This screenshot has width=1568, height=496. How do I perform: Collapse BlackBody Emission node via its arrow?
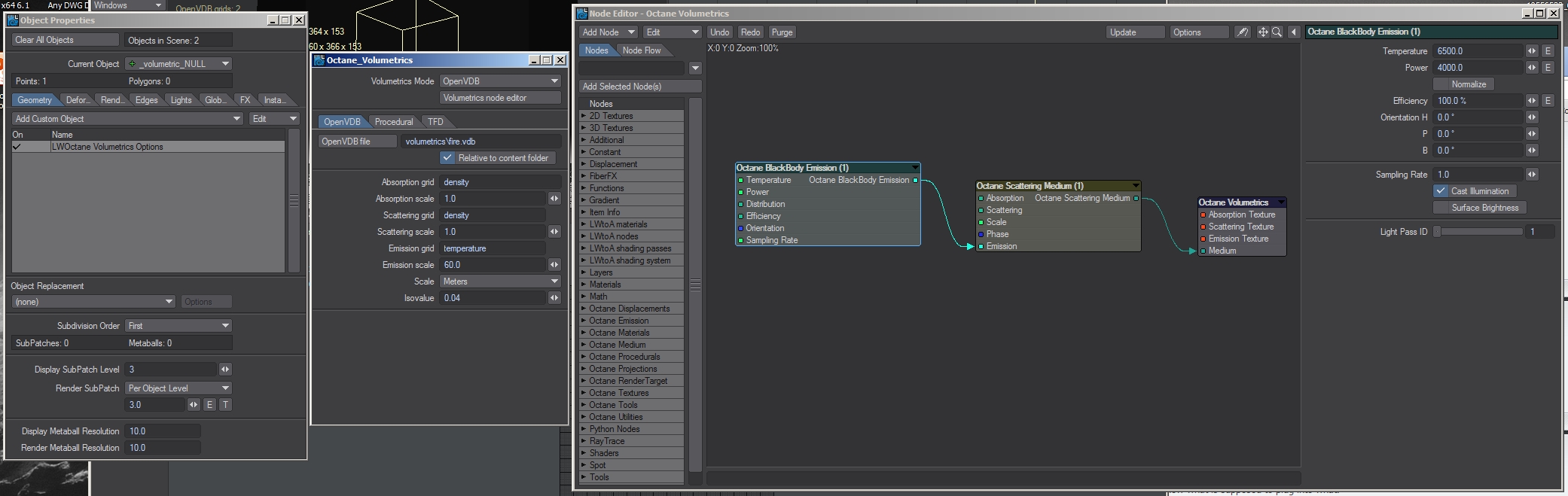(914, 168)
